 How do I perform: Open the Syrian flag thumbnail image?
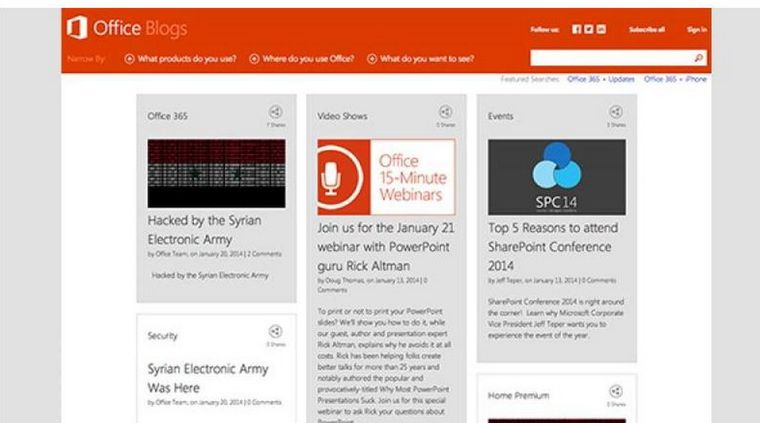216,173
